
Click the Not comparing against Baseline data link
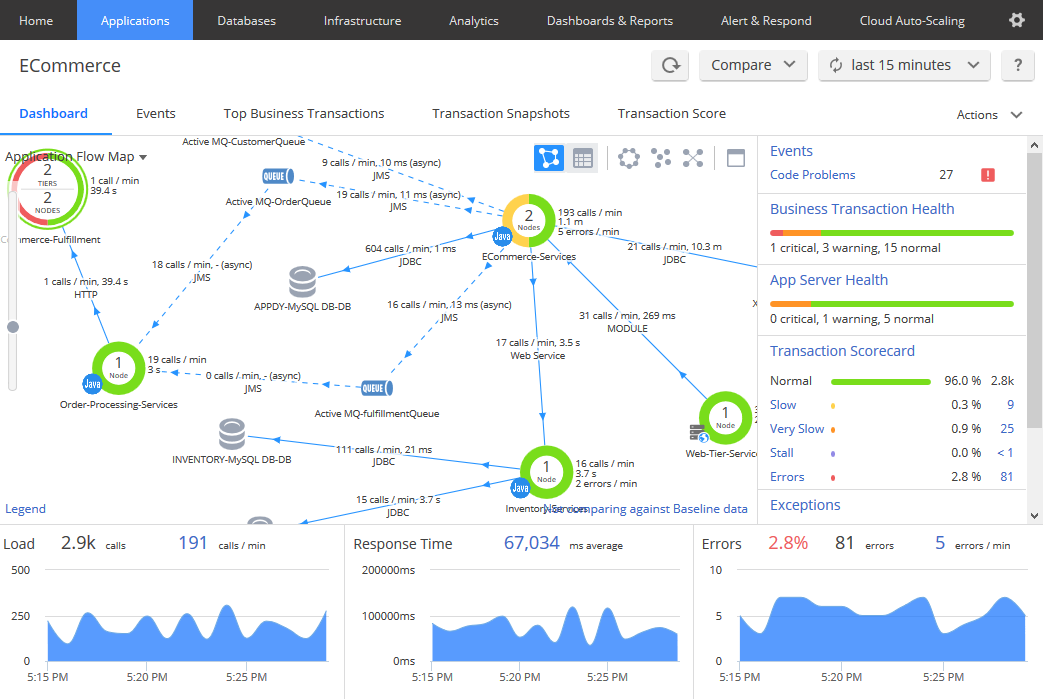[x=645, y=509]
